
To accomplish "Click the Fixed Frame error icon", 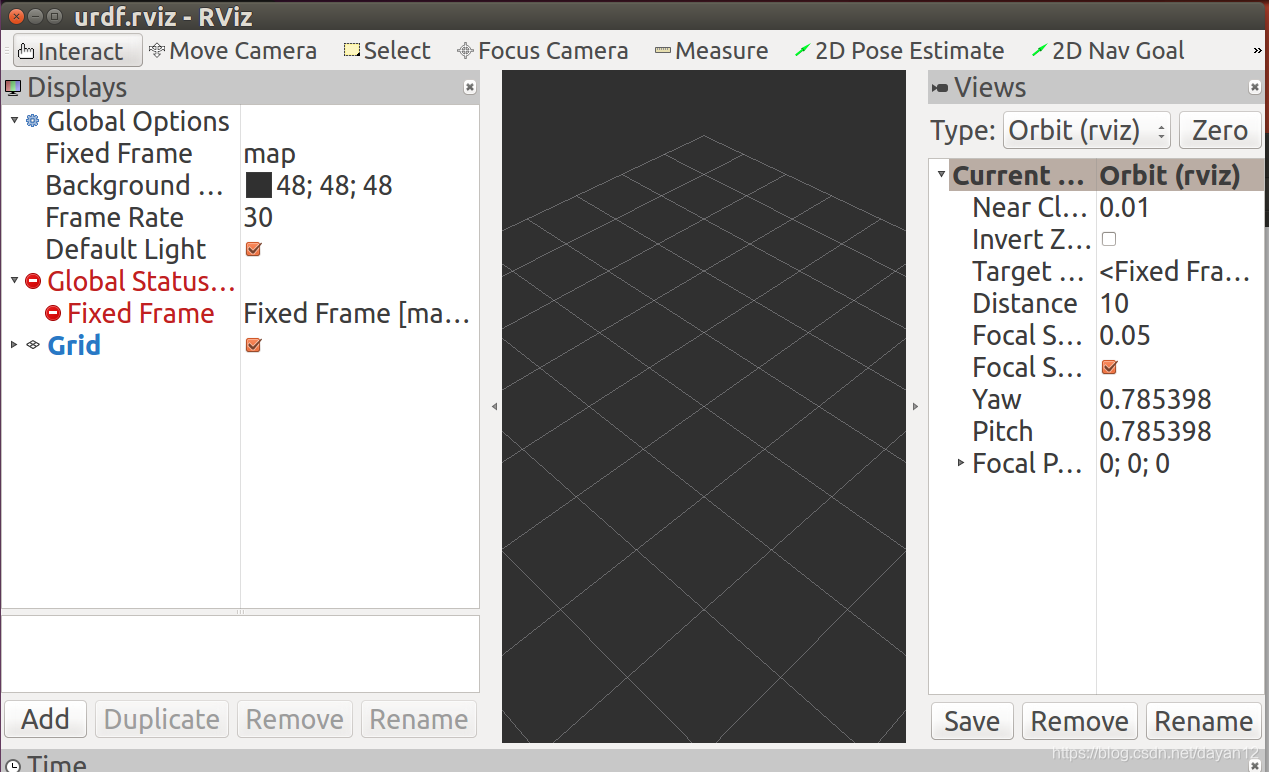I will pos(53,313).
